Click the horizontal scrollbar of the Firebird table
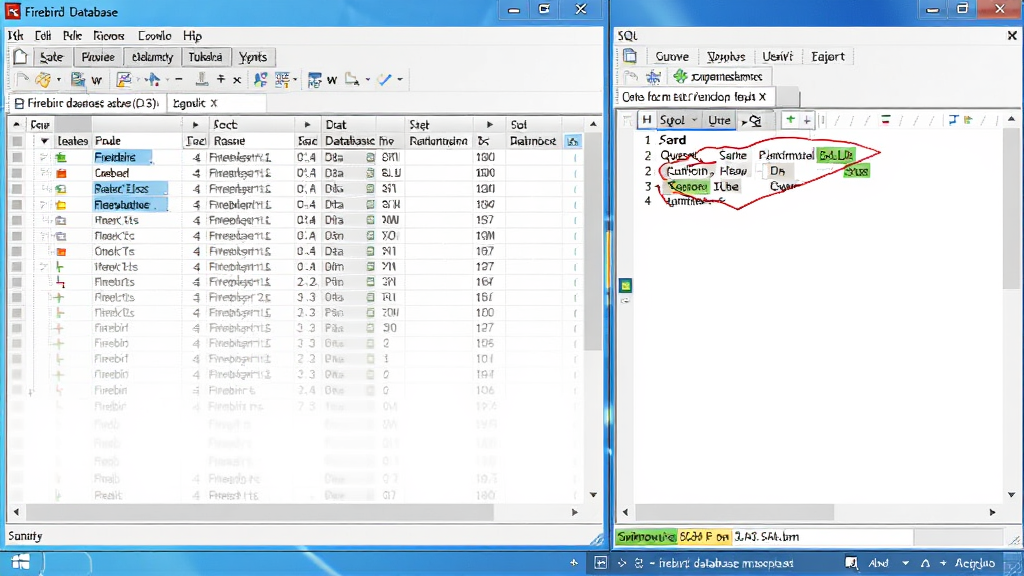 (x=260, y=512)
